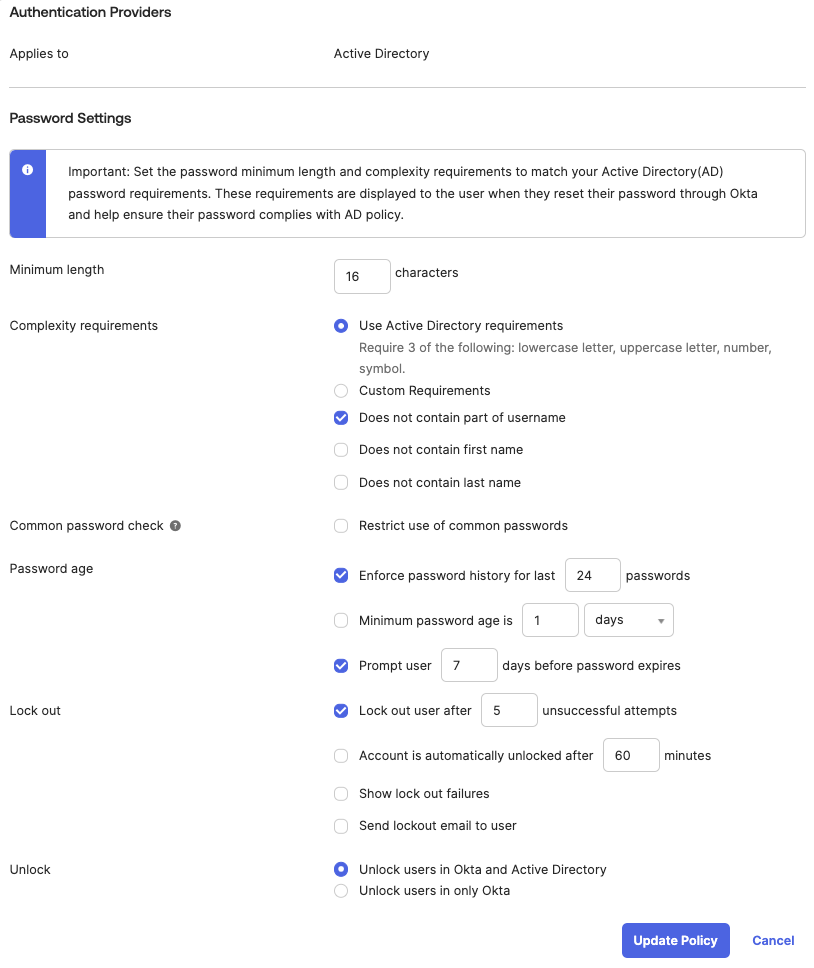
Task: Uncheck Does not contain part of username
Action: 341,417
